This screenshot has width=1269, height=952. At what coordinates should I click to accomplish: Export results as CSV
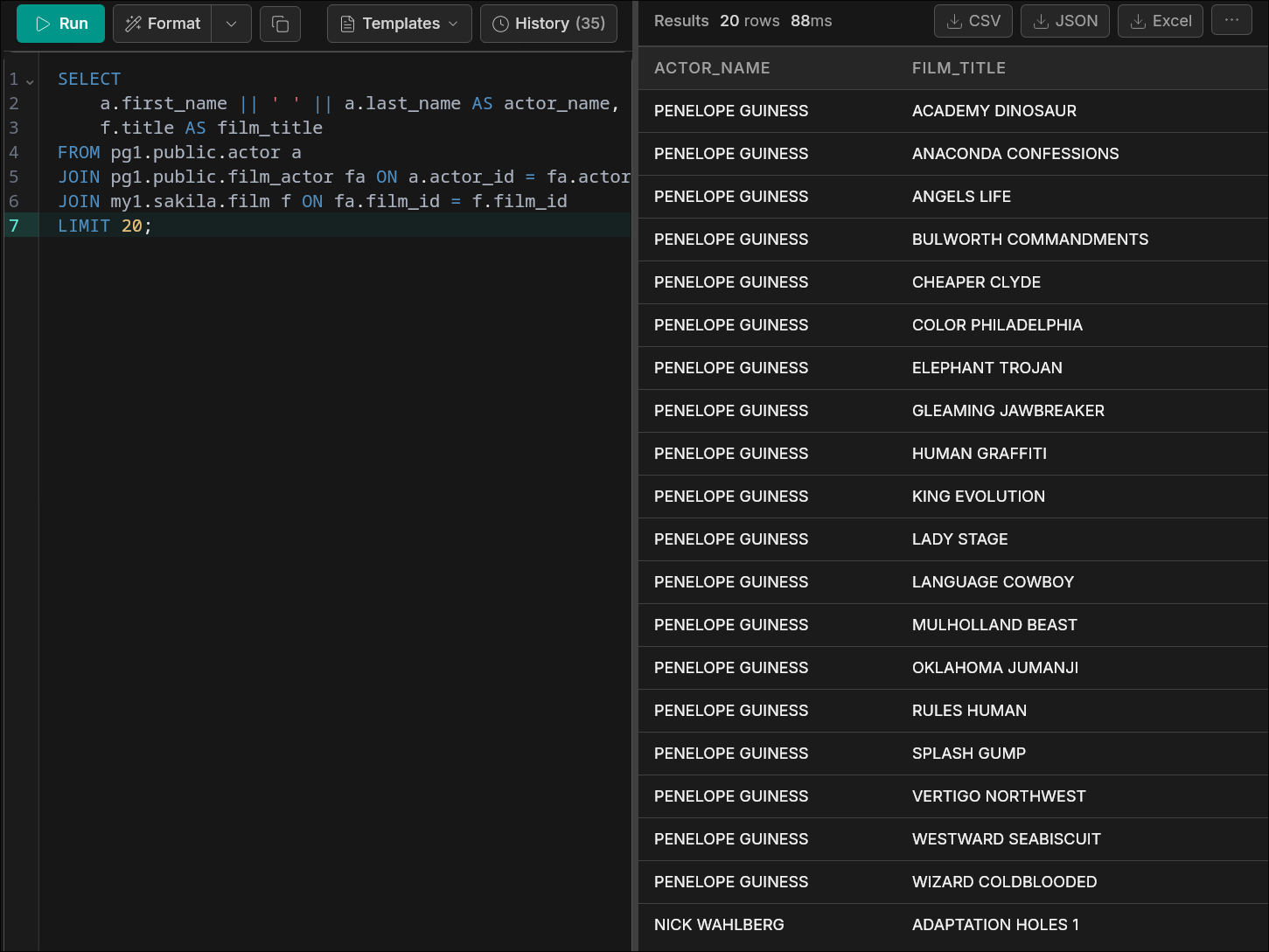pyautogui.click(x=973, y=21)
